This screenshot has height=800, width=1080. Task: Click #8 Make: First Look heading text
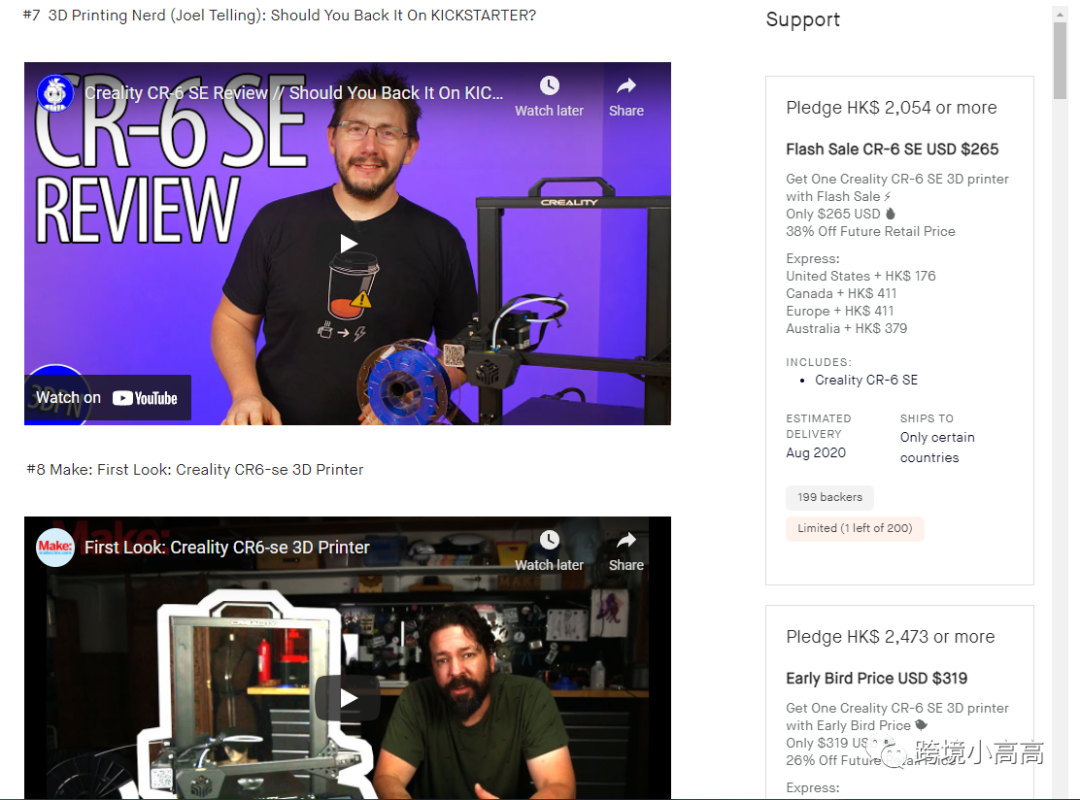coord(194,470)
